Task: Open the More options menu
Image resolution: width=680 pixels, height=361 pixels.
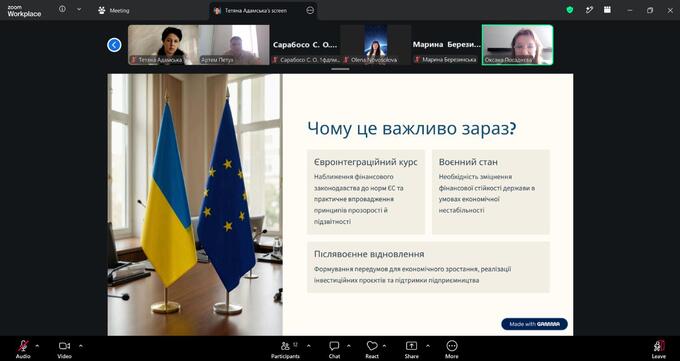Action: (451, 349)
